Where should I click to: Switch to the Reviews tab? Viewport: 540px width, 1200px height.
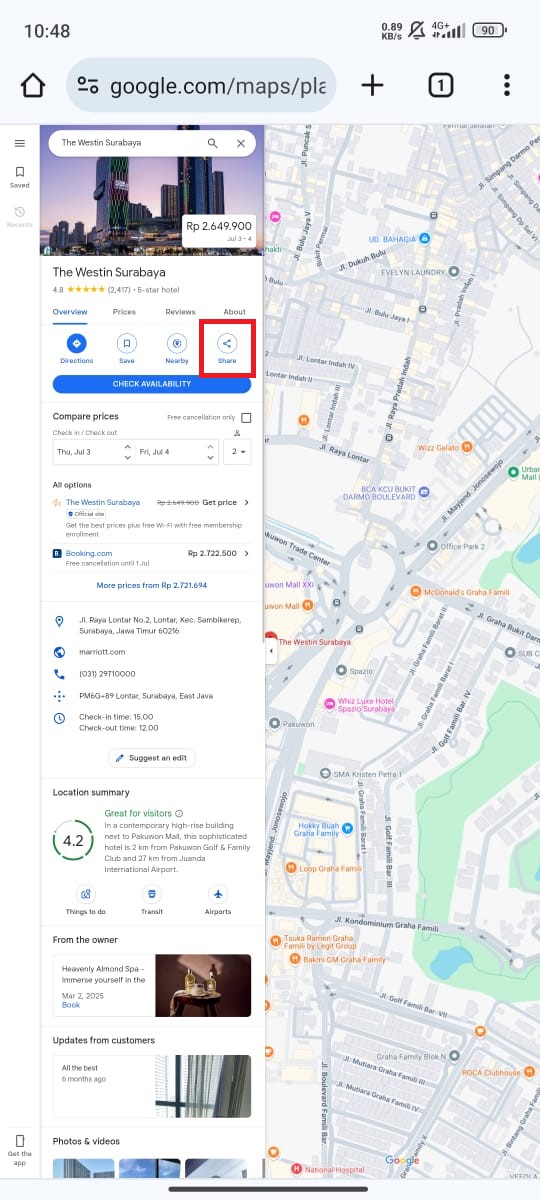pyautogui.click(x=180, y=312)
